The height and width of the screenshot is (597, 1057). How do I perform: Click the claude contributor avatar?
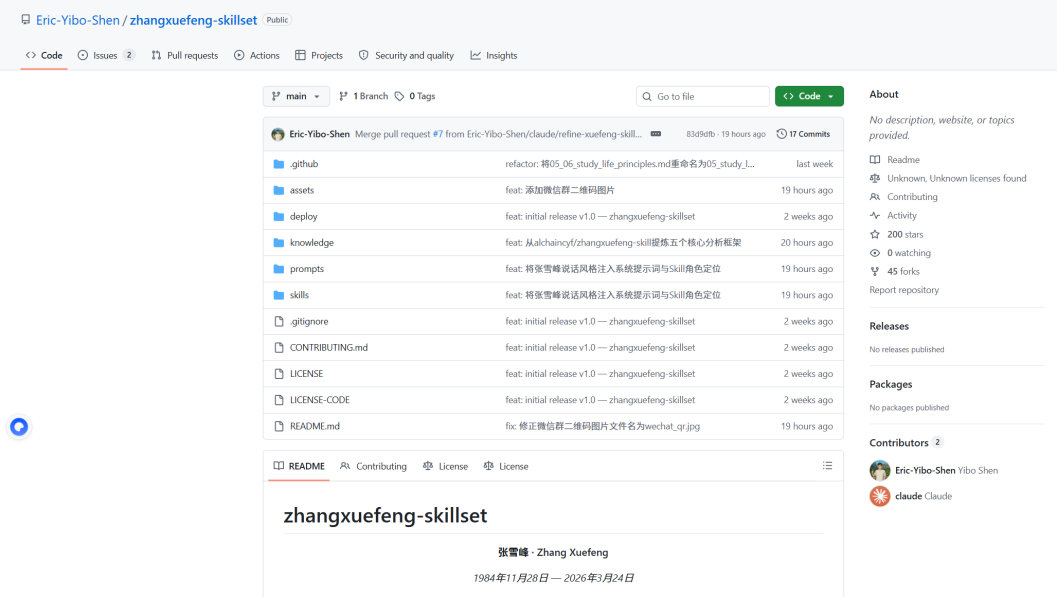click(x=880, y=496)
